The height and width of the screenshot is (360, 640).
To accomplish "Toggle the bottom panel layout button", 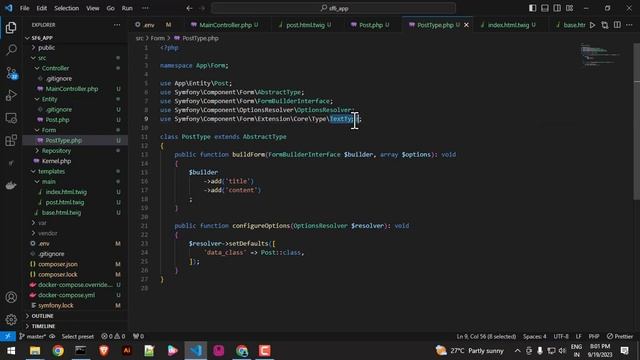I will (544, 8).
